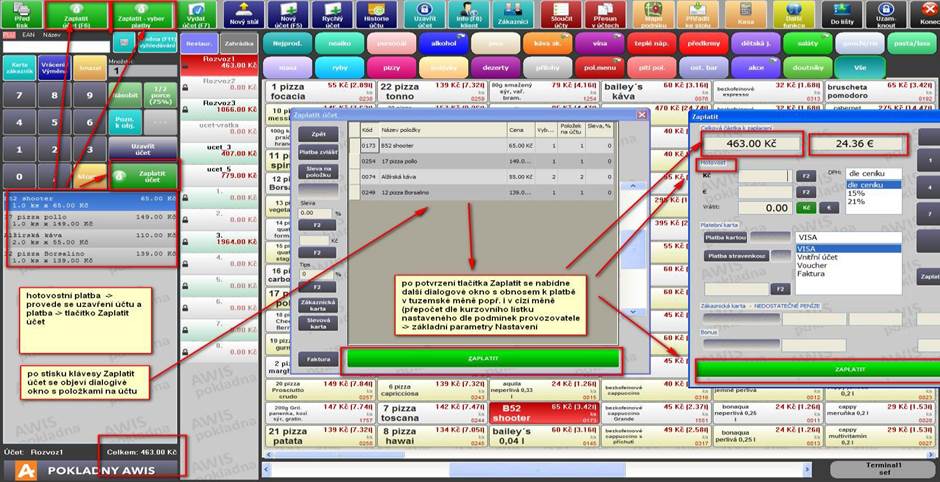Click the Přiřadit ke stolu icon
This screenshot has height=482, width=940.
pos(698,15)
